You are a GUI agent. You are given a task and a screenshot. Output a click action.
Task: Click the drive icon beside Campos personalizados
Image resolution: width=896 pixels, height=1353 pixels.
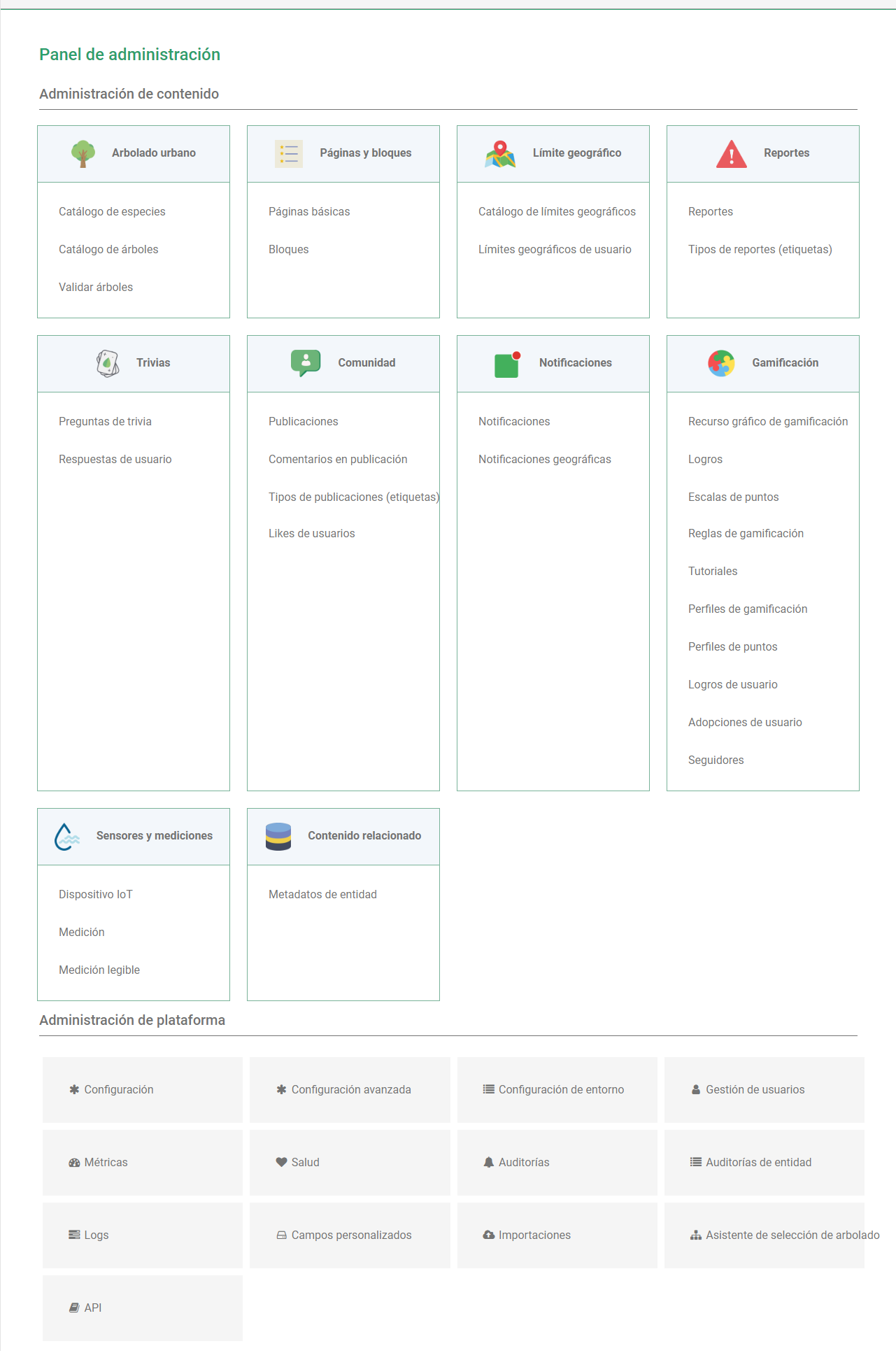tap(281, 1235)
